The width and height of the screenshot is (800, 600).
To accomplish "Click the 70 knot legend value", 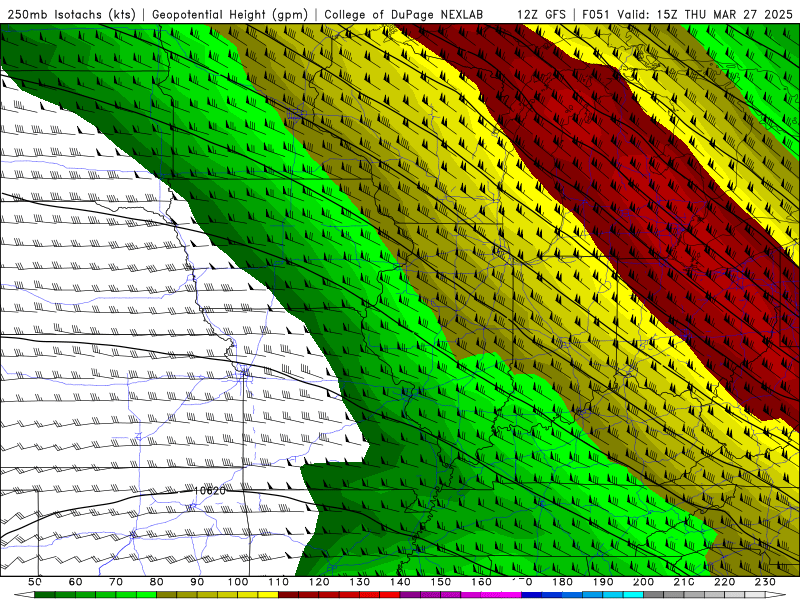I will [116, 582].
